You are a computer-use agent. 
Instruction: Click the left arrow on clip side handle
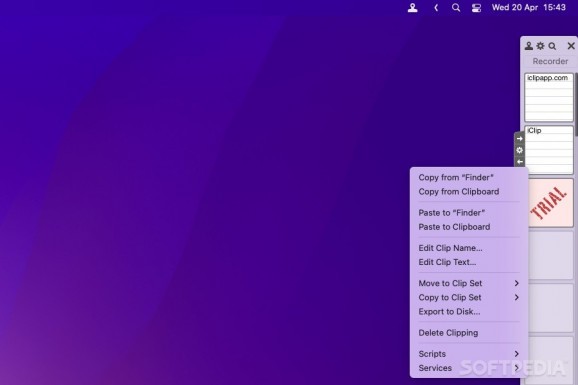coord(519,162)
